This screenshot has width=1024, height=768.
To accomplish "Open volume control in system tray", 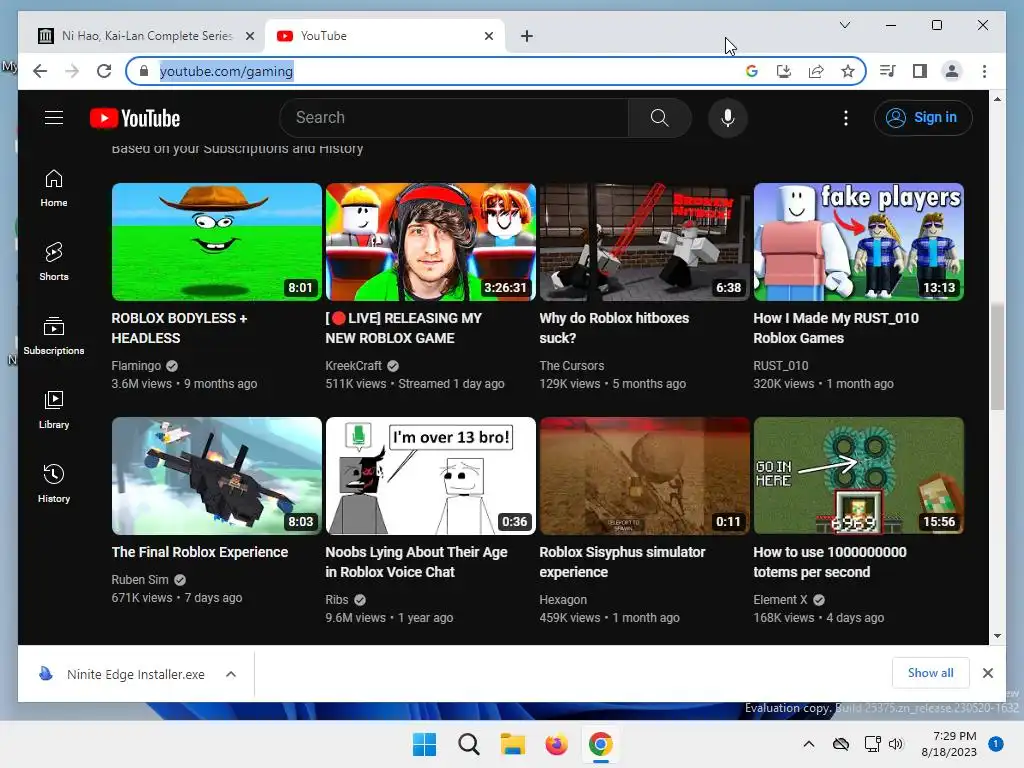I will pyautogui.click(x=896, y=744).
